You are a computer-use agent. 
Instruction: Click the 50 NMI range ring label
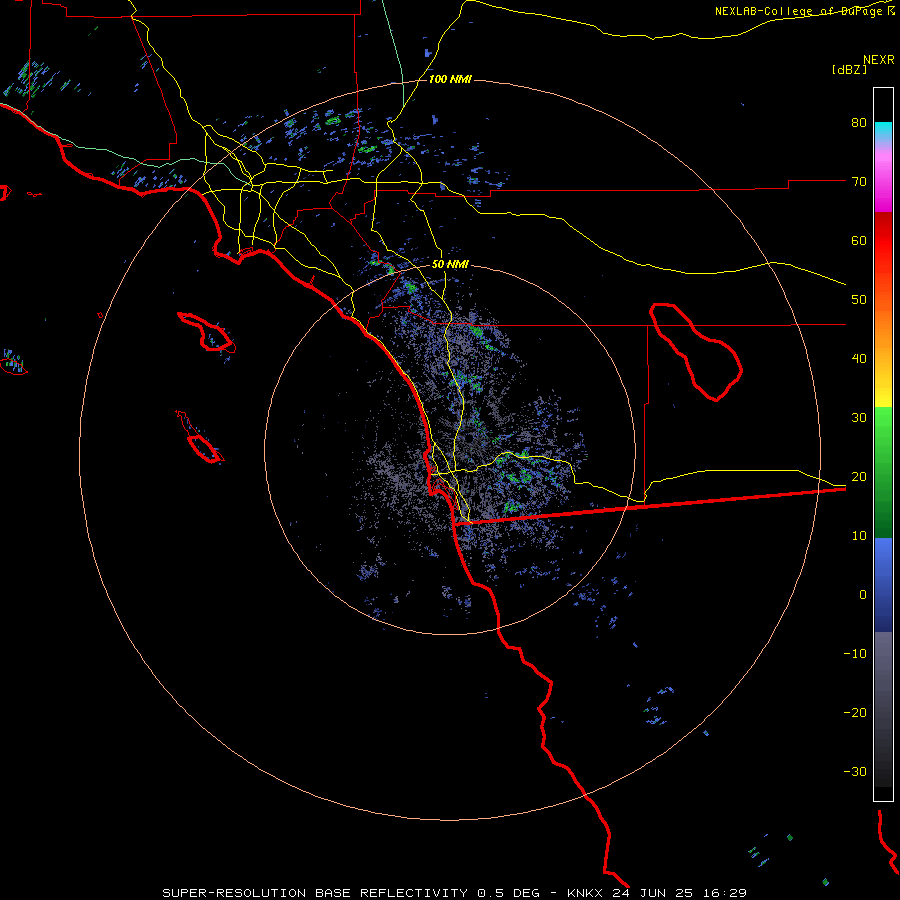click(450, 265)
